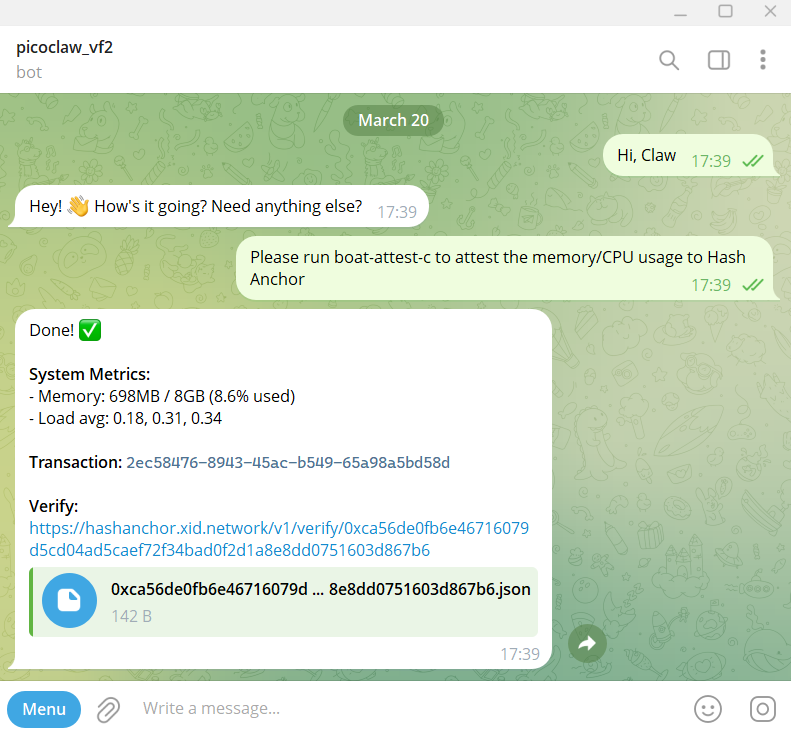Click the attached JSON file name

pos(320,589)
